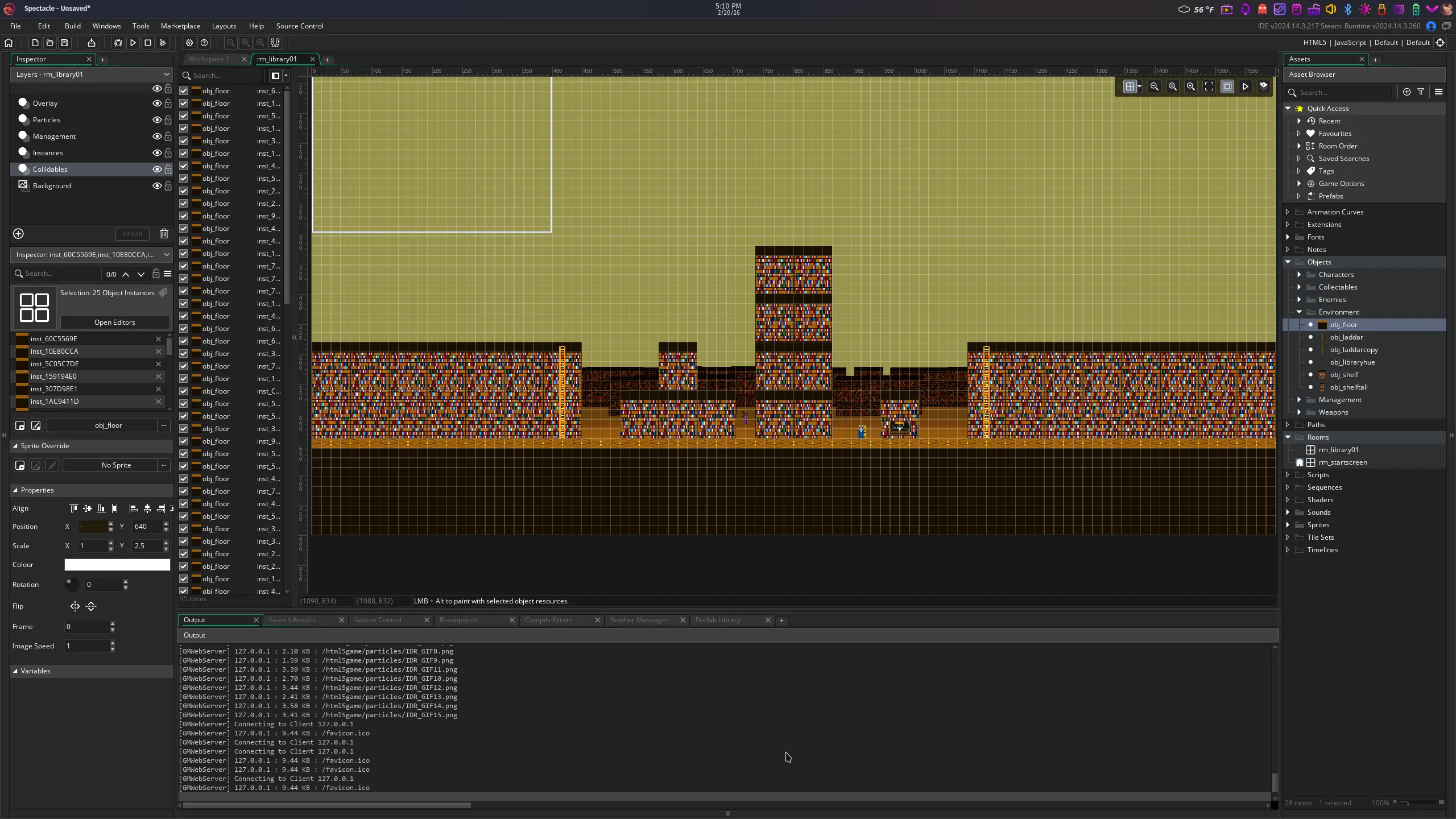Viewport: 1456px width, 819px height.
Task: Click the Rotation value input field
Action: pyautogui.click(x=102, y=585)
